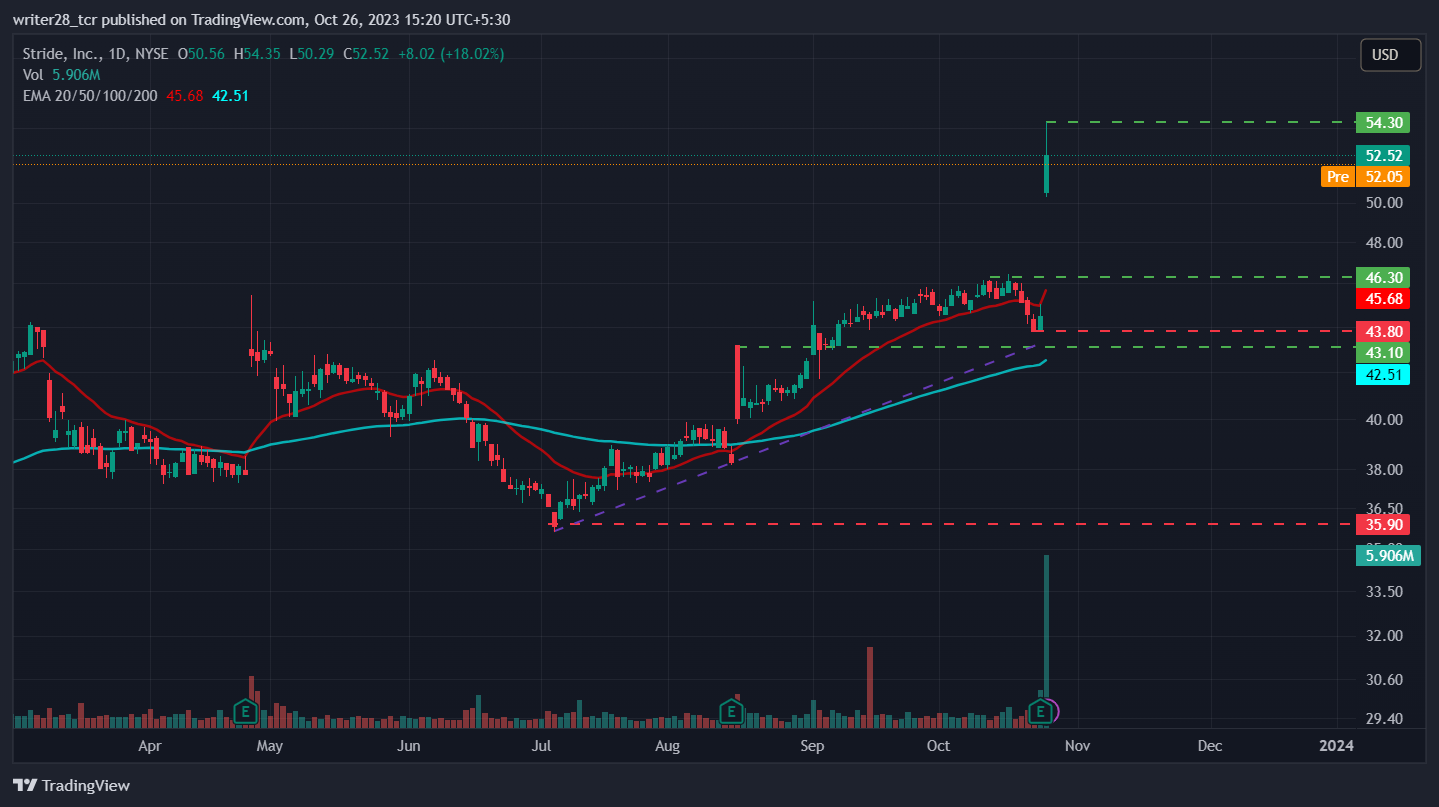Click the Apr label on time axis
Image resolution: width=1439 pixels, height=807 pixels.
coord(150,745)
